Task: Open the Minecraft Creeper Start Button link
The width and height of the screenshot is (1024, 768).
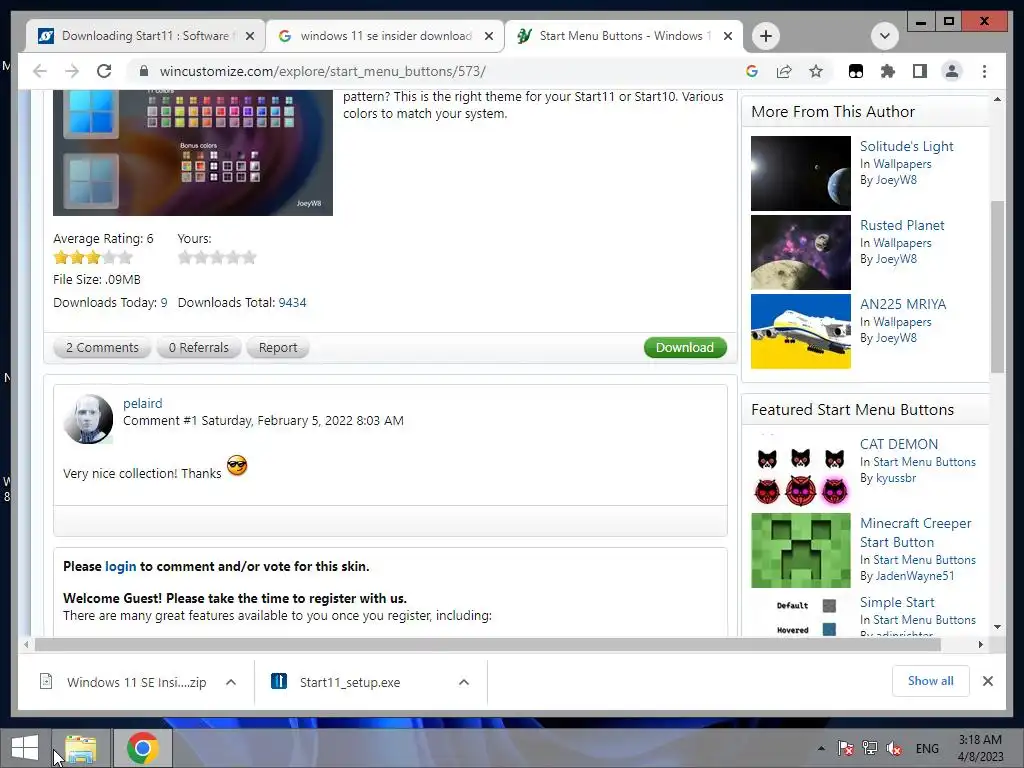Action: click(916, 532)
